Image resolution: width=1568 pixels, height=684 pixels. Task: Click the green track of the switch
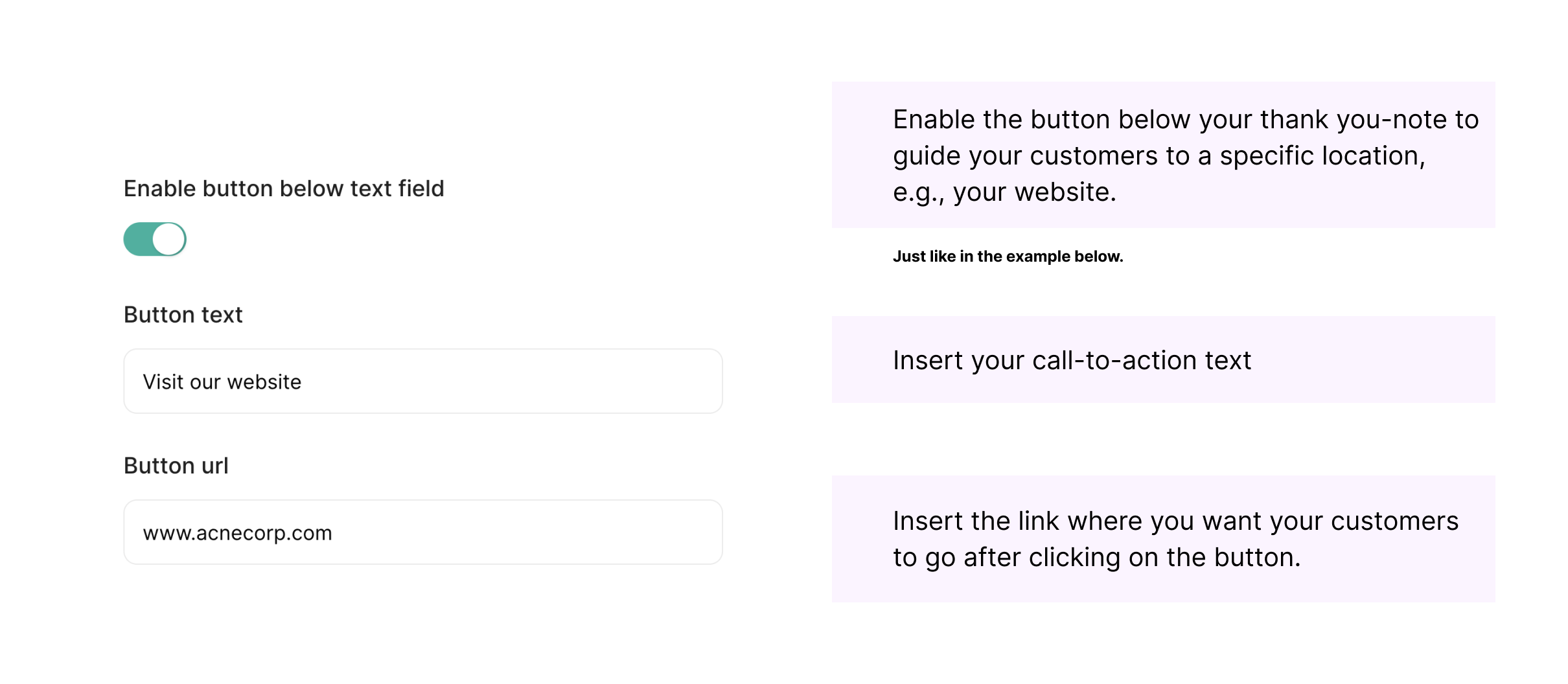(137, 239)
